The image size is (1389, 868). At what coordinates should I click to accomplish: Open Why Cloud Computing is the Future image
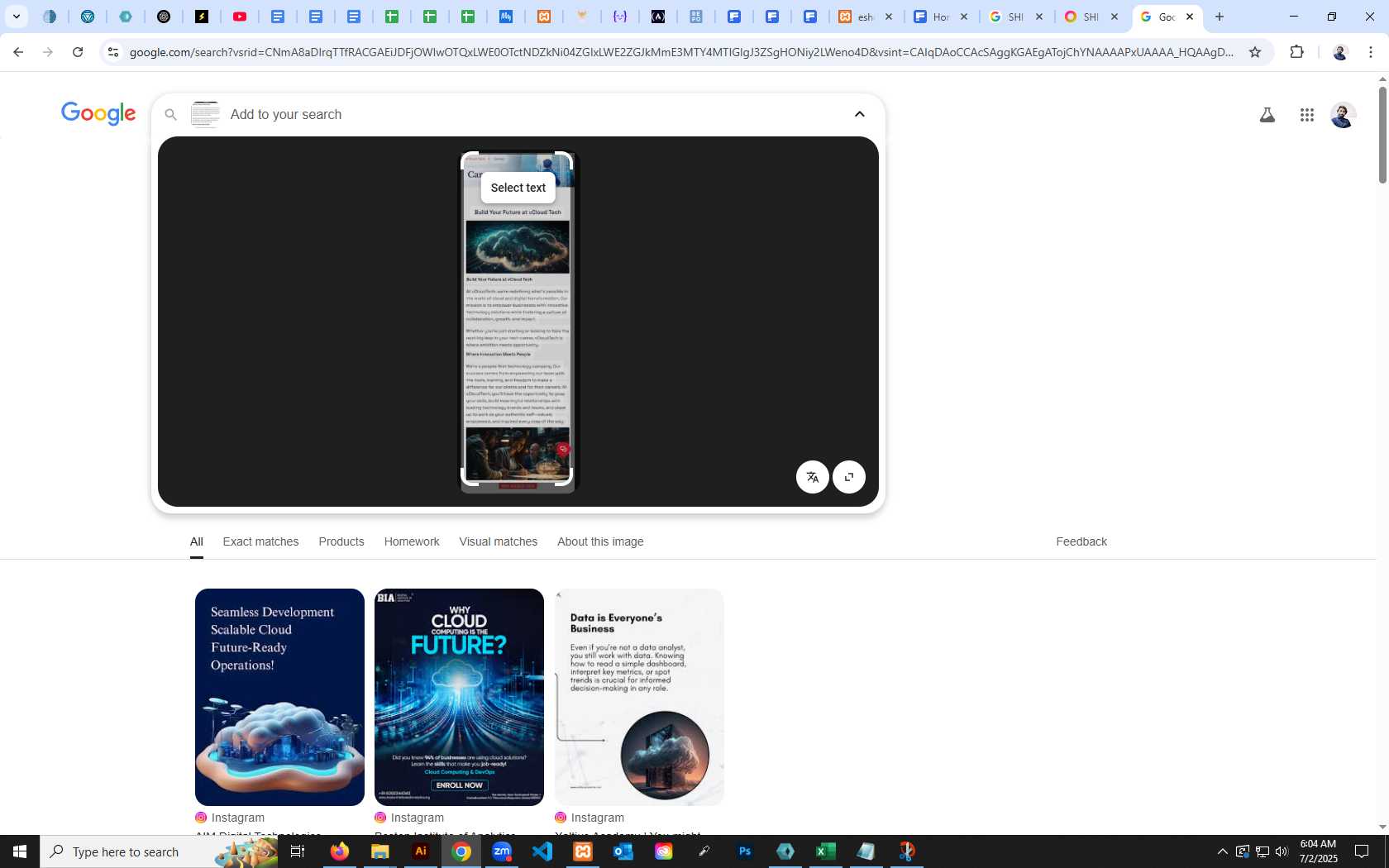coord(459,697)
